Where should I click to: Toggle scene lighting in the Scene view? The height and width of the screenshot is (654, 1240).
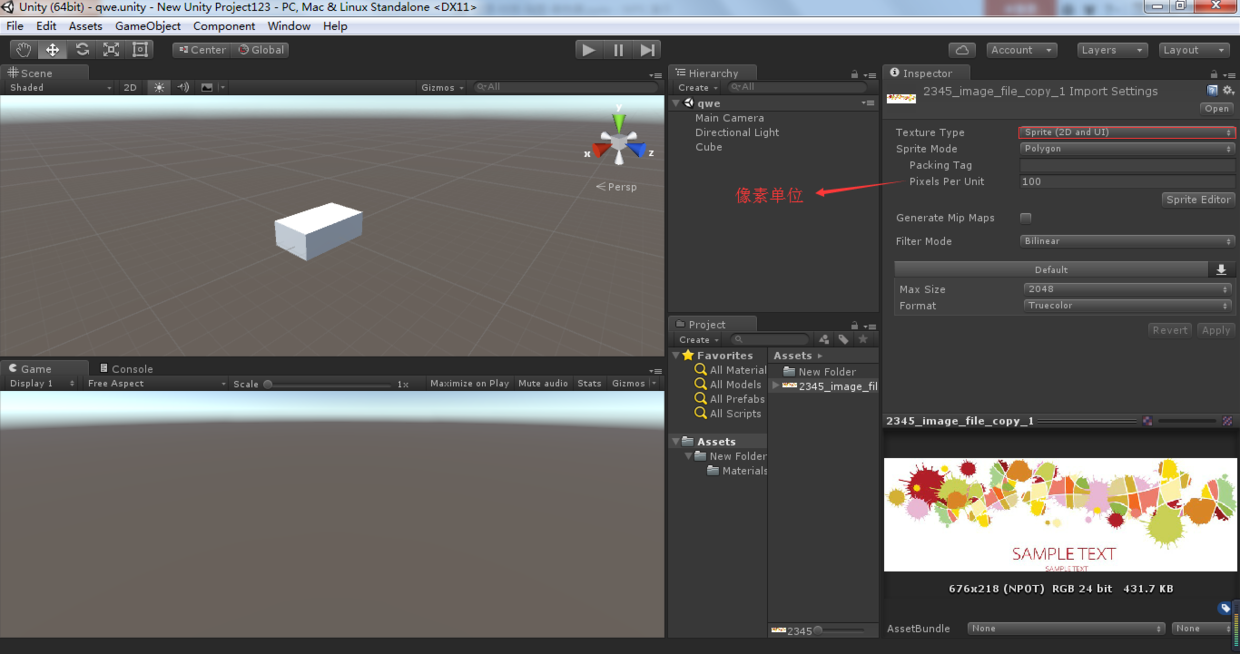click(157, 87)
